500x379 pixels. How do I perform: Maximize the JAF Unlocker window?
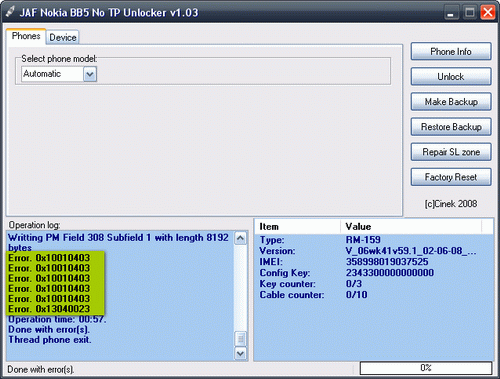point(470,13)
